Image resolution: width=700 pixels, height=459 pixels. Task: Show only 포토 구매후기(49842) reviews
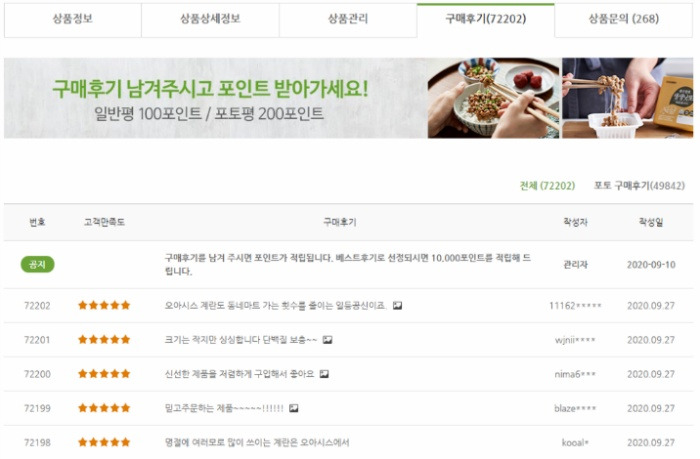pyautogui.click(x=639, y=186)
